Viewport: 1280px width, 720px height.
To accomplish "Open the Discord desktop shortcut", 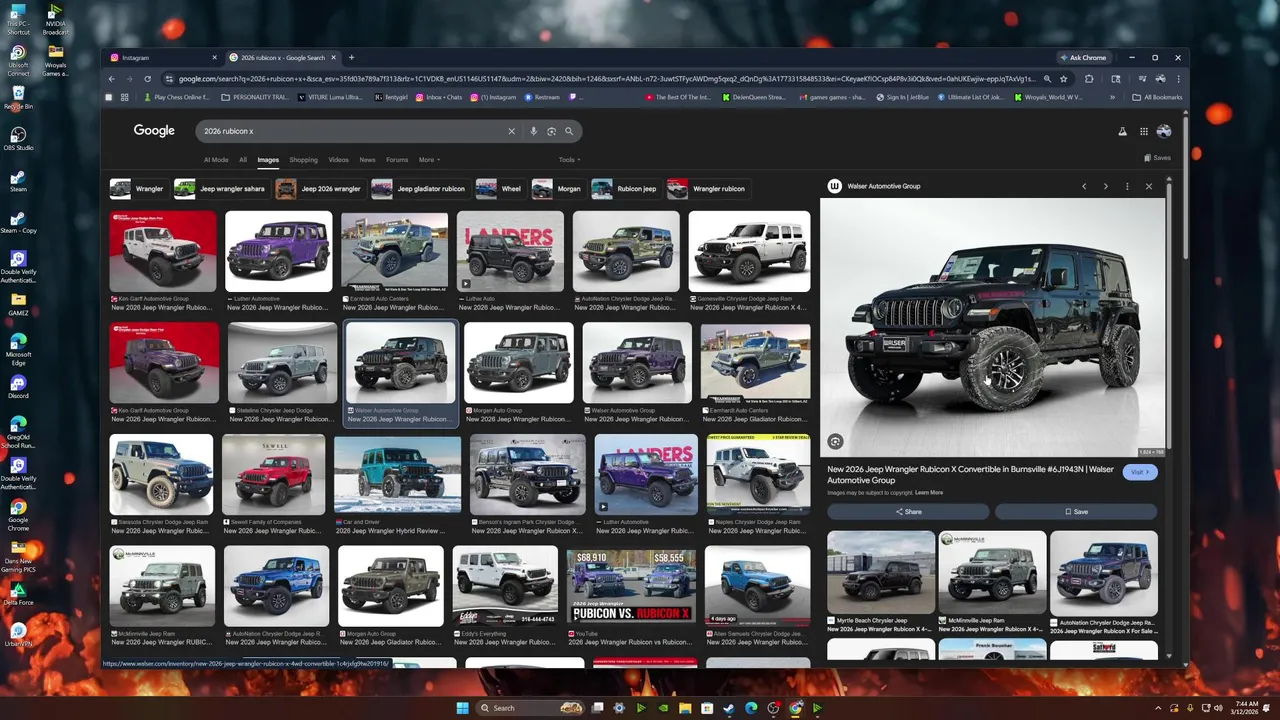I will (18, 386).
